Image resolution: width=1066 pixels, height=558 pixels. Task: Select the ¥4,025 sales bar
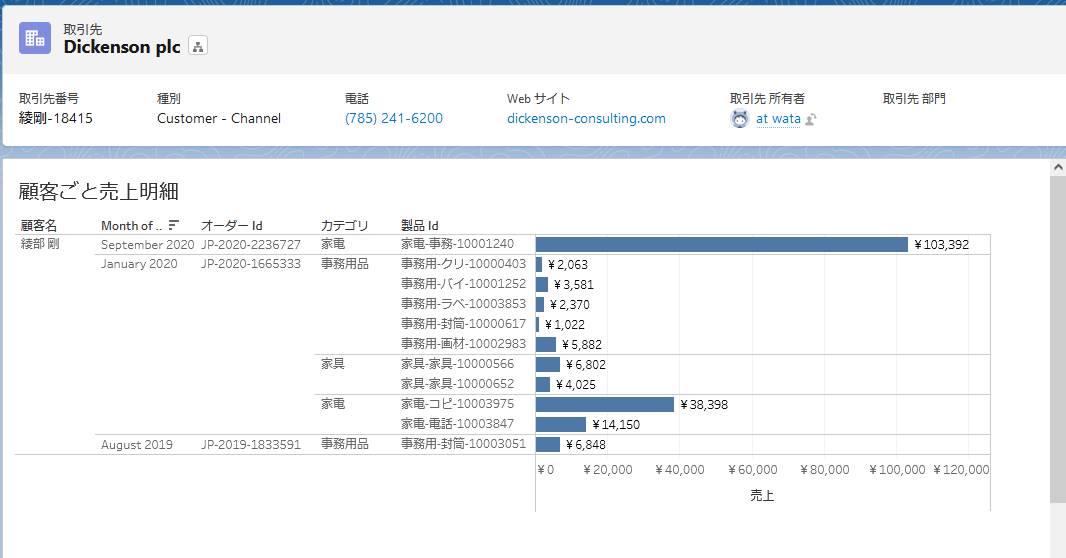click(x=543, y=385)
